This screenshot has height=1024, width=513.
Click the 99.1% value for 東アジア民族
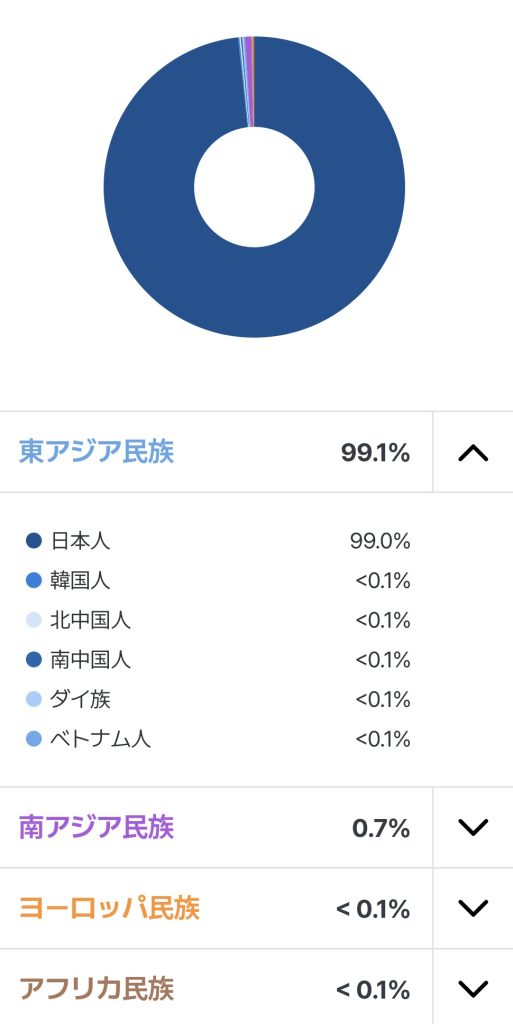click(x=375, y=453)
